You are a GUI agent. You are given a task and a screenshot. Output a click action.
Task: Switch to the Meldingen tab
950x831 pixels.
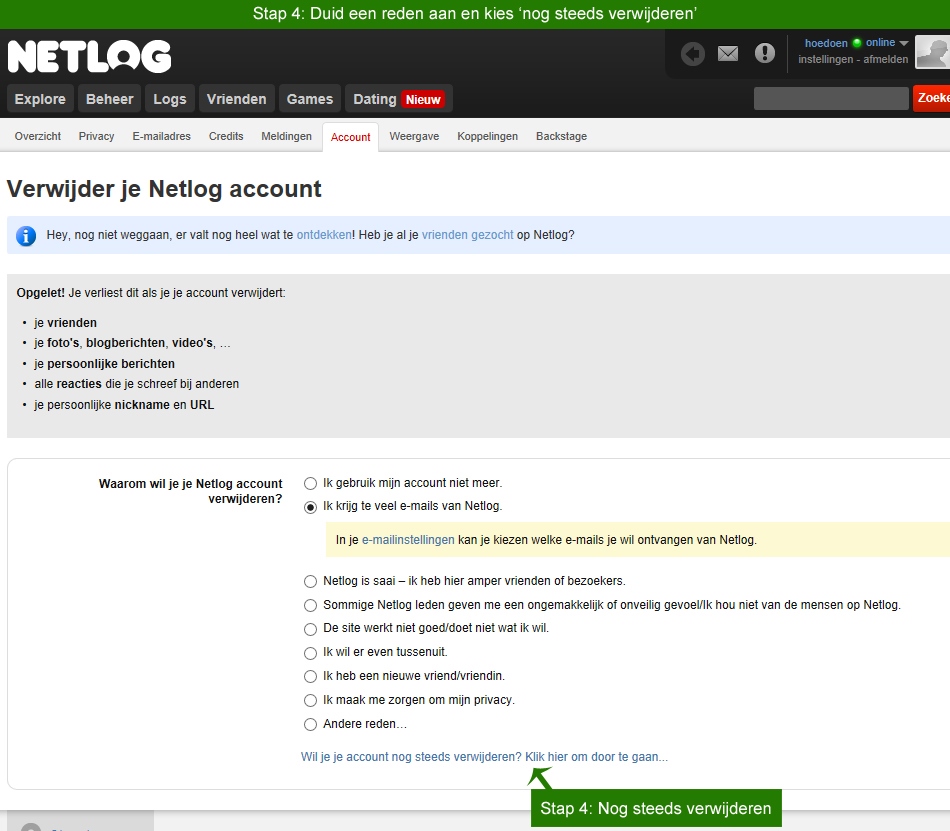point(287,136)
